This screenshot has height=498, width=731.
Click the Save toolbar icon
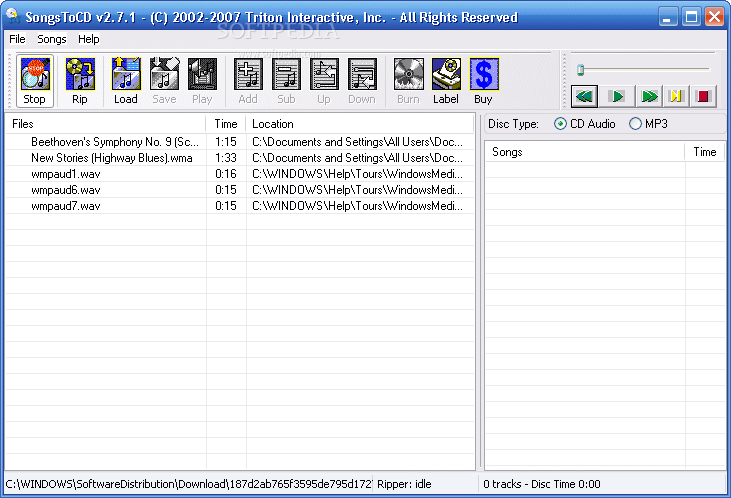tap(164, 81)
